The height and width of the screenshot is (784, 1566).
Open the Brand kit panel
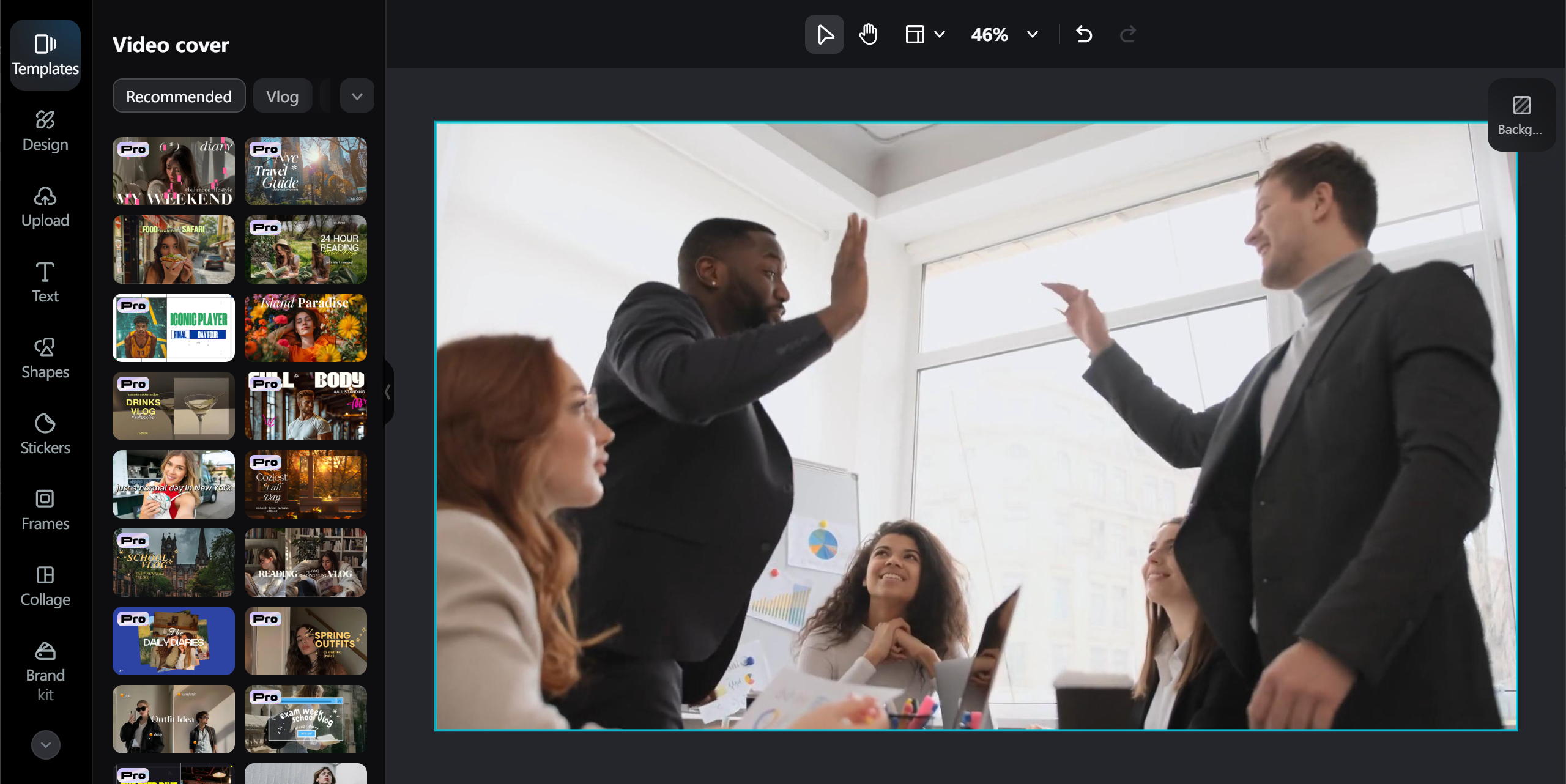point(45,671)
